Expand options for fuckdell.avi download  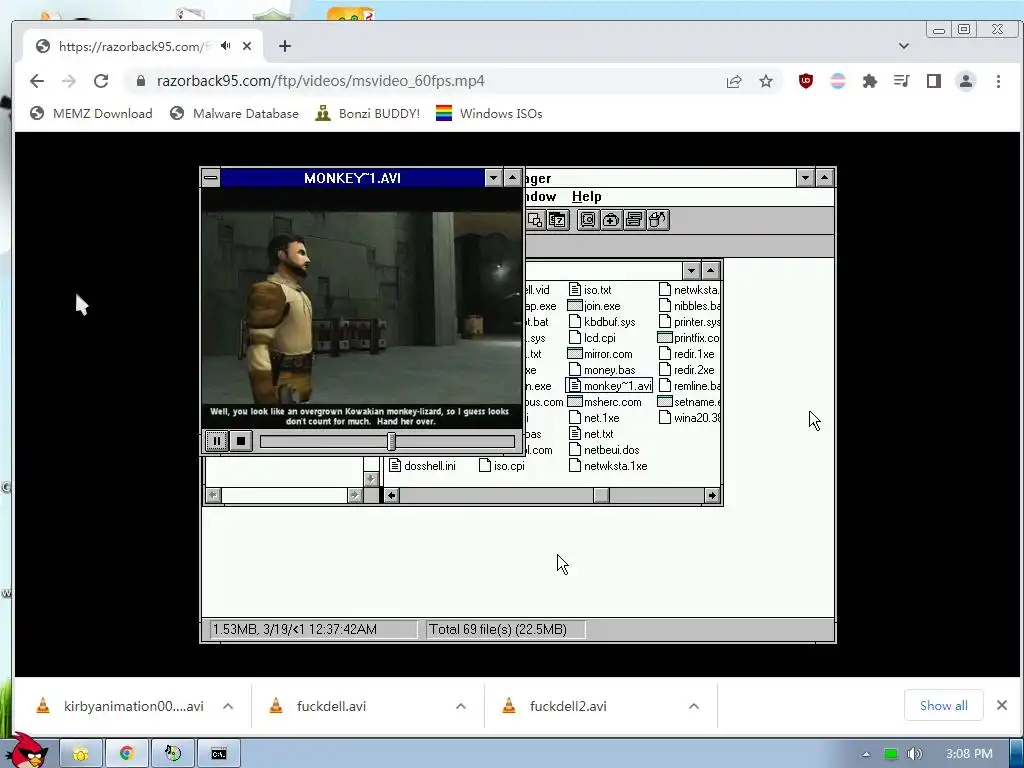pyautogui.click(x=460, y=706)
